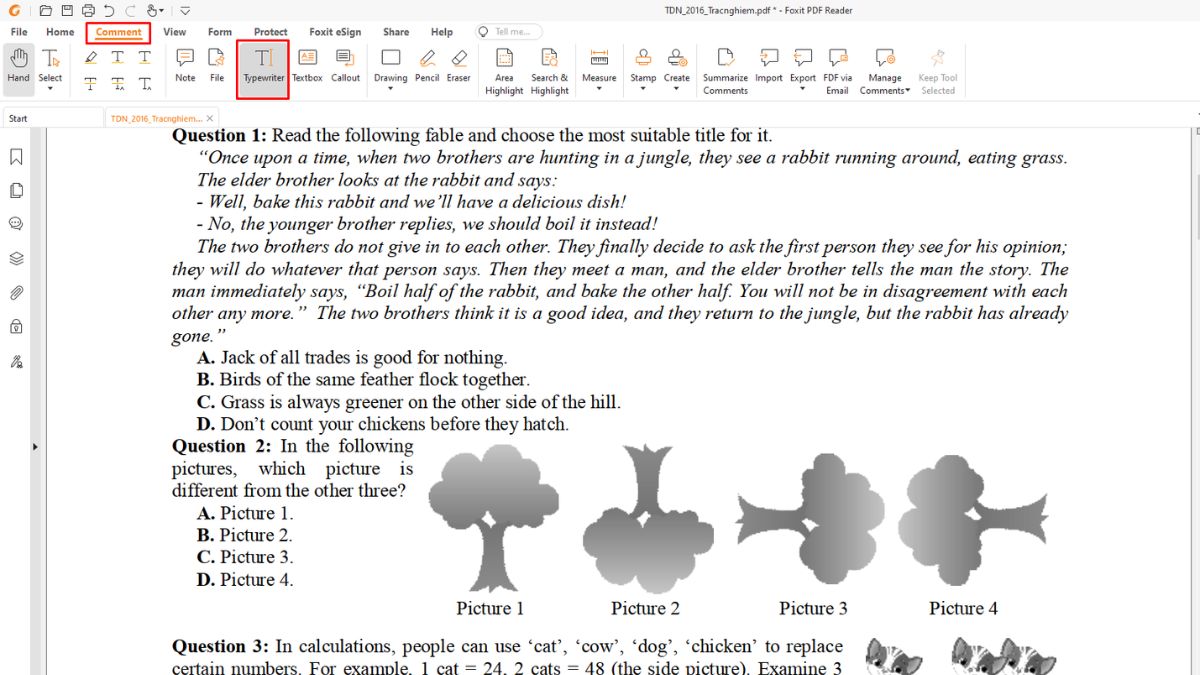Choose the Highlight text markup tool
The width and height of the screenshot is (1200, 675).
[91, 58]
